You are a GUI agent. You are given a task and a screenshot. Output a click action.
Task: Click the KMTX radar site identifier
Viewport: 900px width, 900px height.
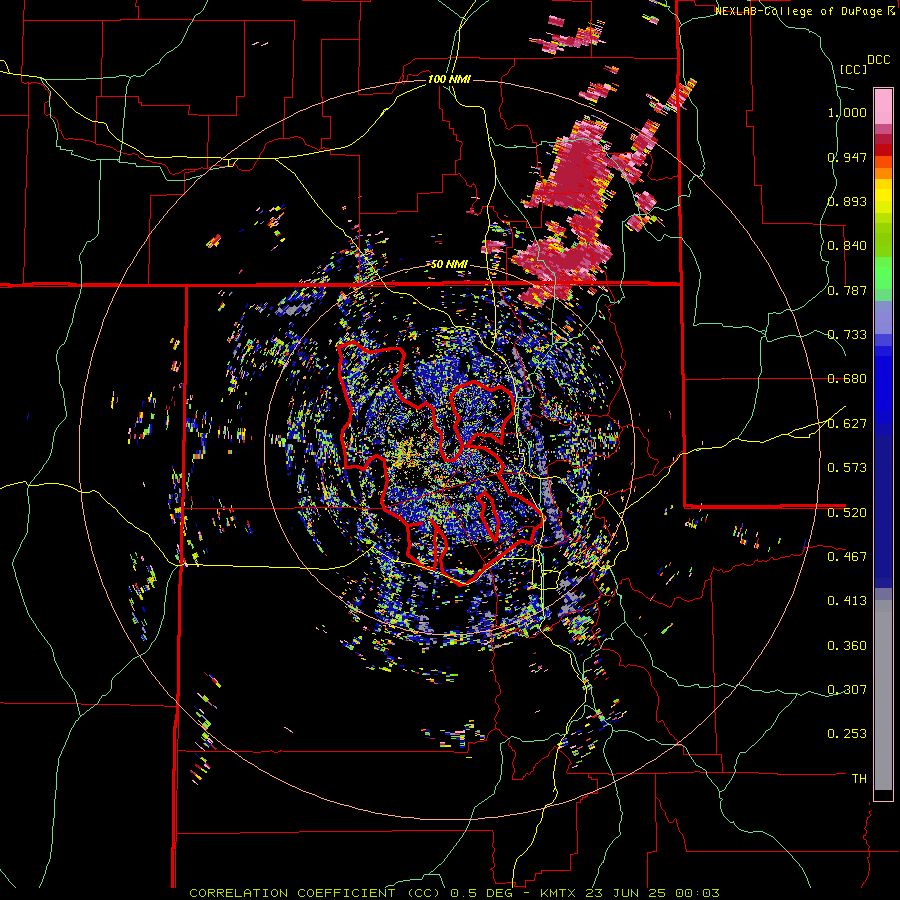tap(558, 893)
